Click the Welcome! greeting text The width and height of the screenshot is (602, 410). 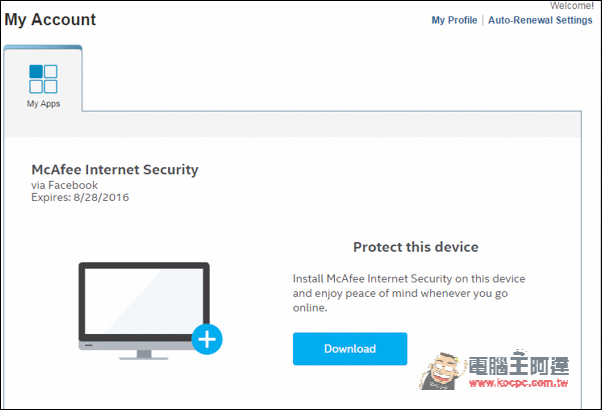(x=572, y=6)
